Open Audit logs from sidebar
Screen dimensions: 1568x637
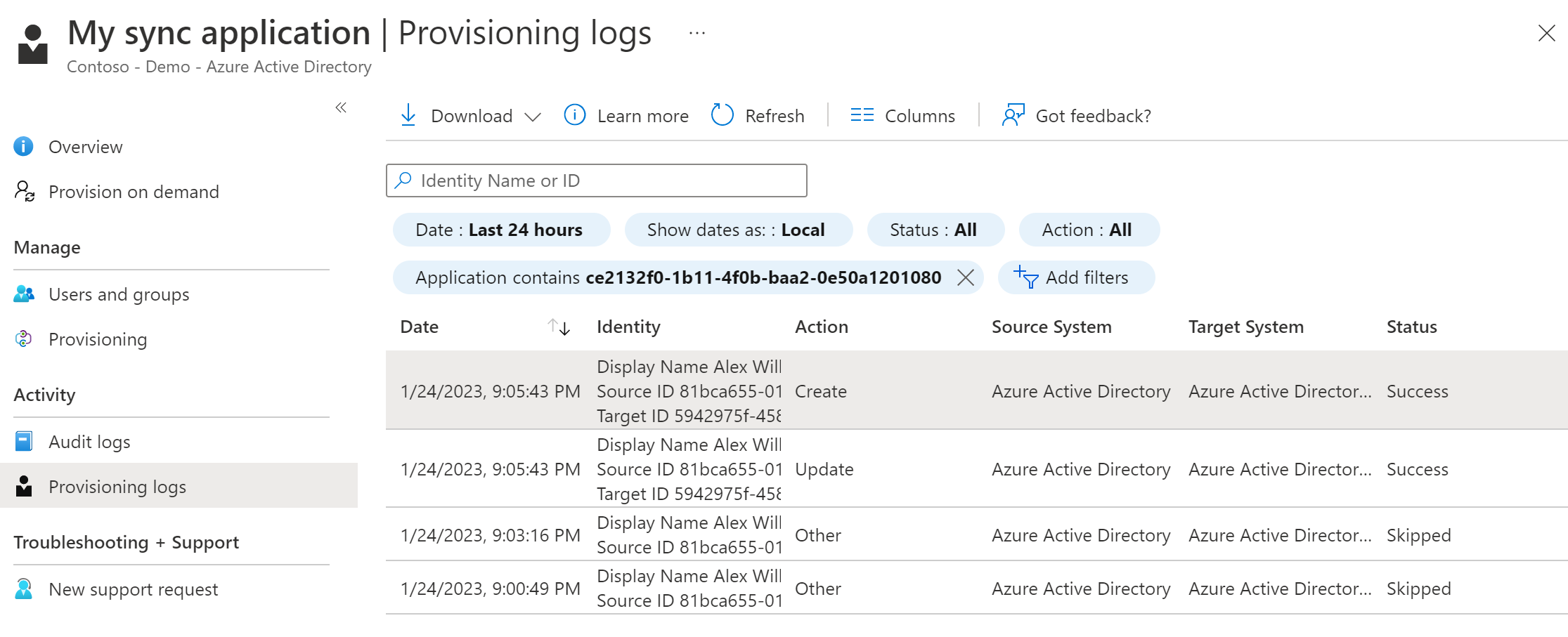pyautogui.click(x=89, y=442)
